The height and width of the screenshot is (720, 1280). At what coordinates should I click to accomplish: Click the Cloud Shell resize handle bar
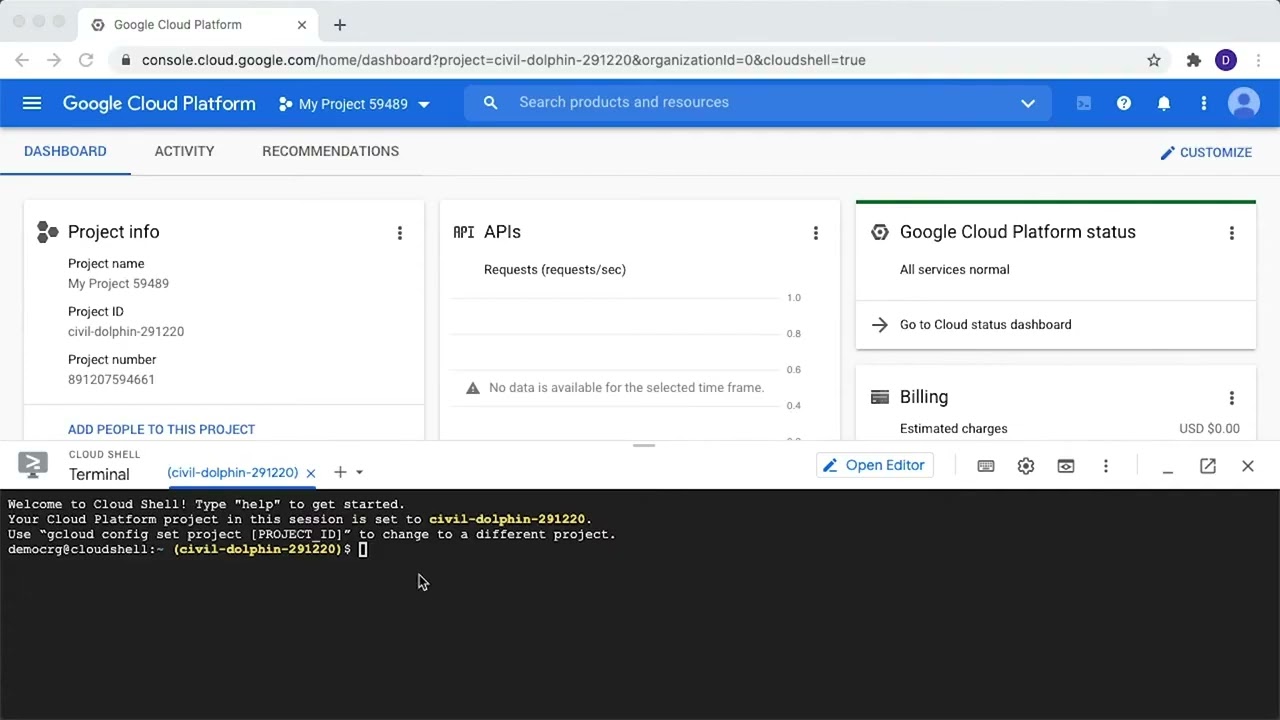644,446
